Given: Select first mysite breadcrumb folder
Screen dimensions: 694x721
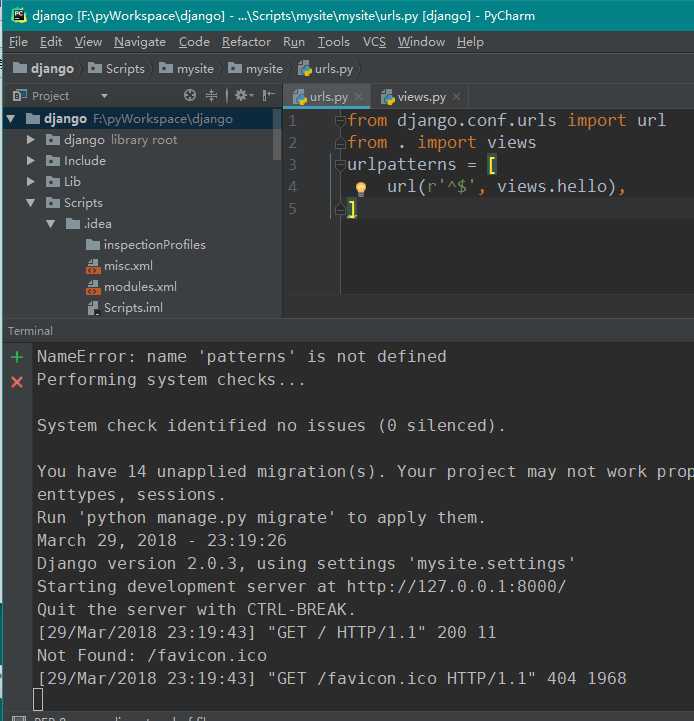Looking at the screenshot, I should pyautogui.click(x=186, y=69).
